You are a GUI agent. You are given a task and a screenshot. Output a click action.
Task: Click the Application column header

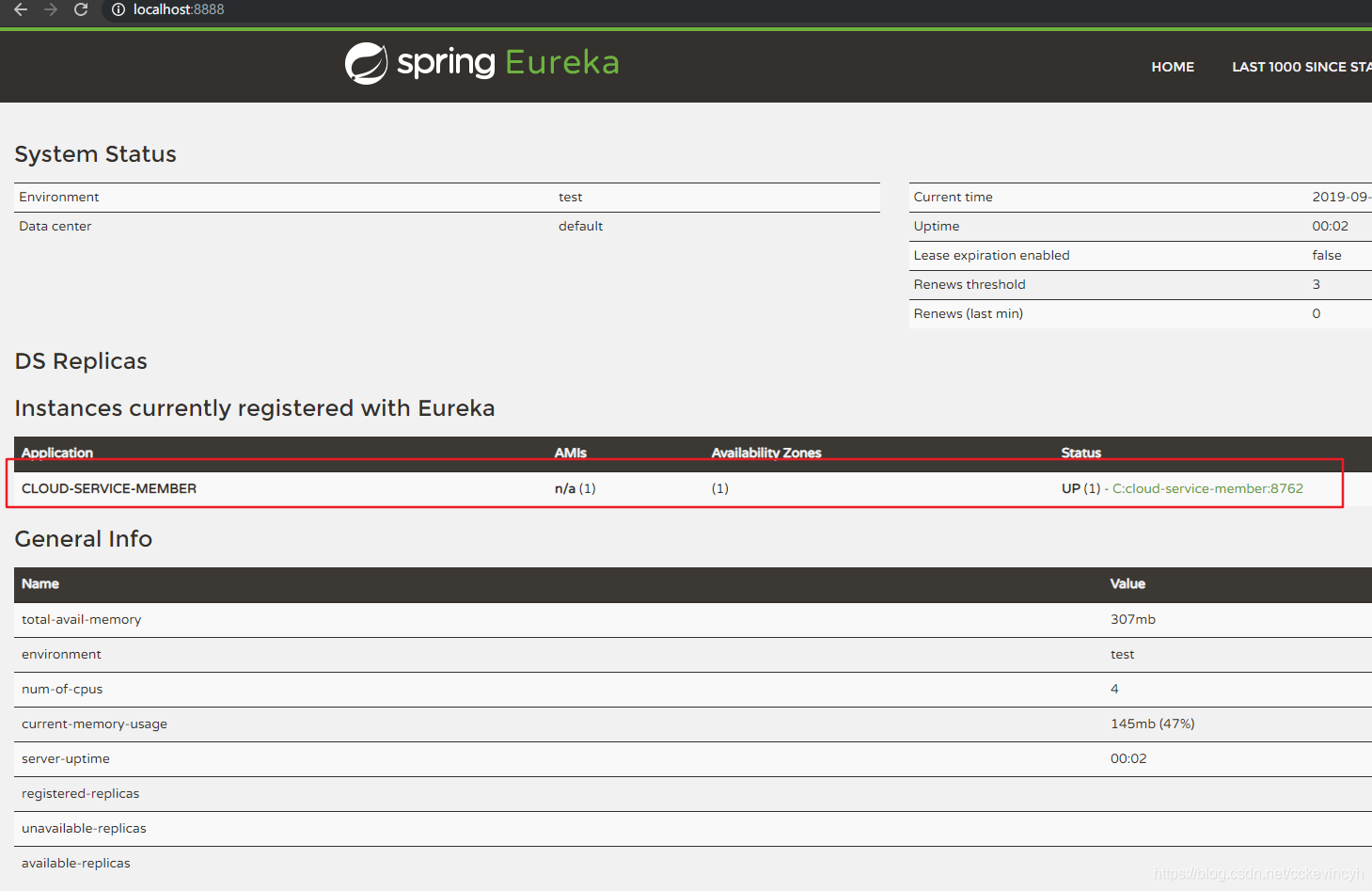click(x=57, y=453)
